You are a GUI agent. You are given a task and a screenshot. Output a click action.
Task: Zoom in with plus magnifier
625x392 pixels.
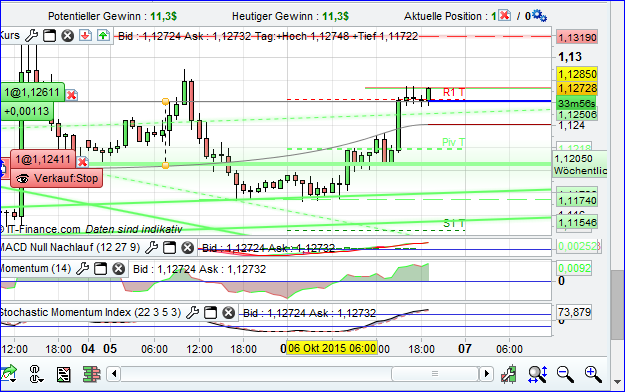(x=594, y=374)
